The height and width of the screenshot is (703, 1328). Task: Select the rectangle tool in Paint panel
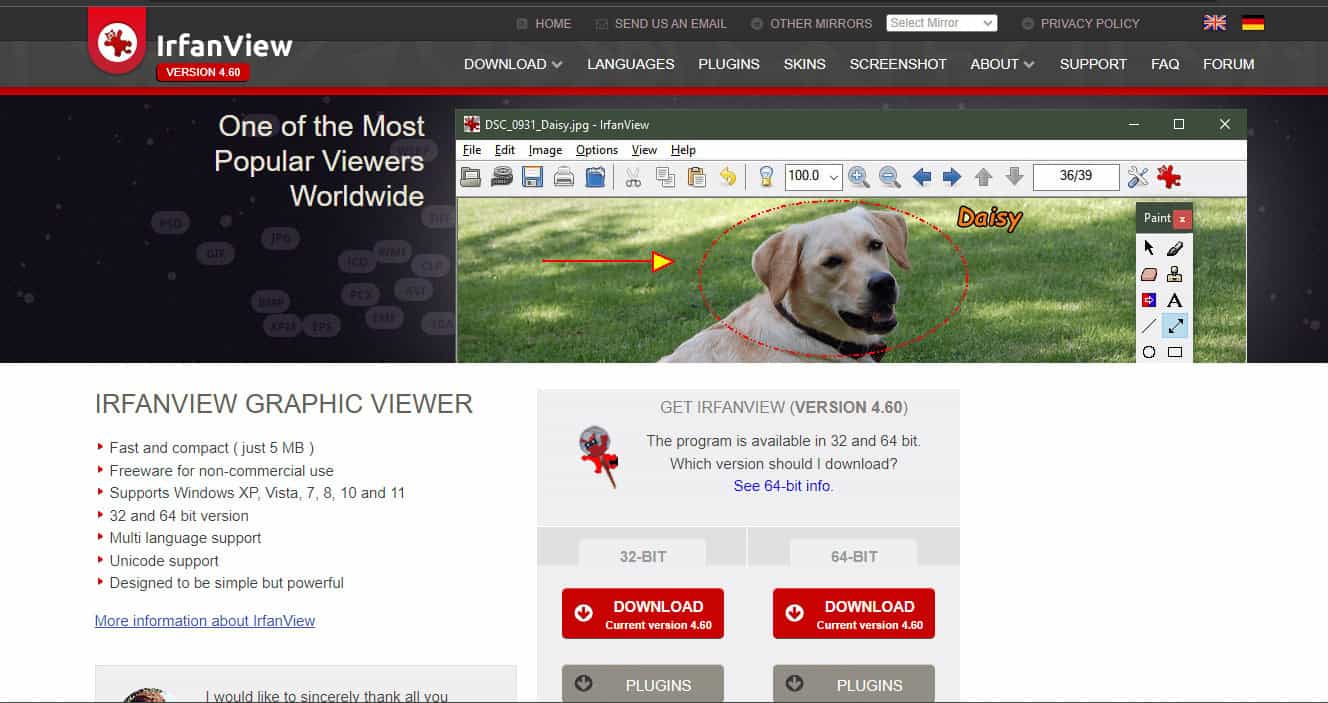(x=1175, y=352)
